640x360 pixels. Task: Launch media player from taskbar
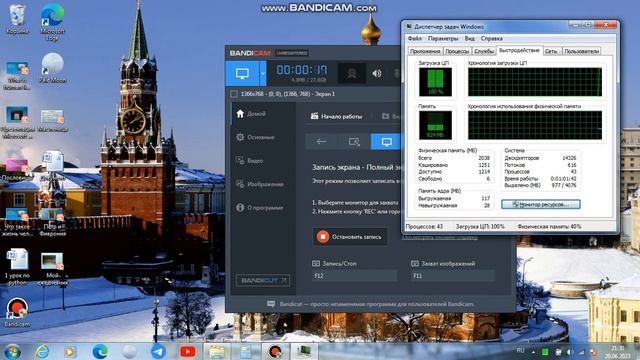70,351
